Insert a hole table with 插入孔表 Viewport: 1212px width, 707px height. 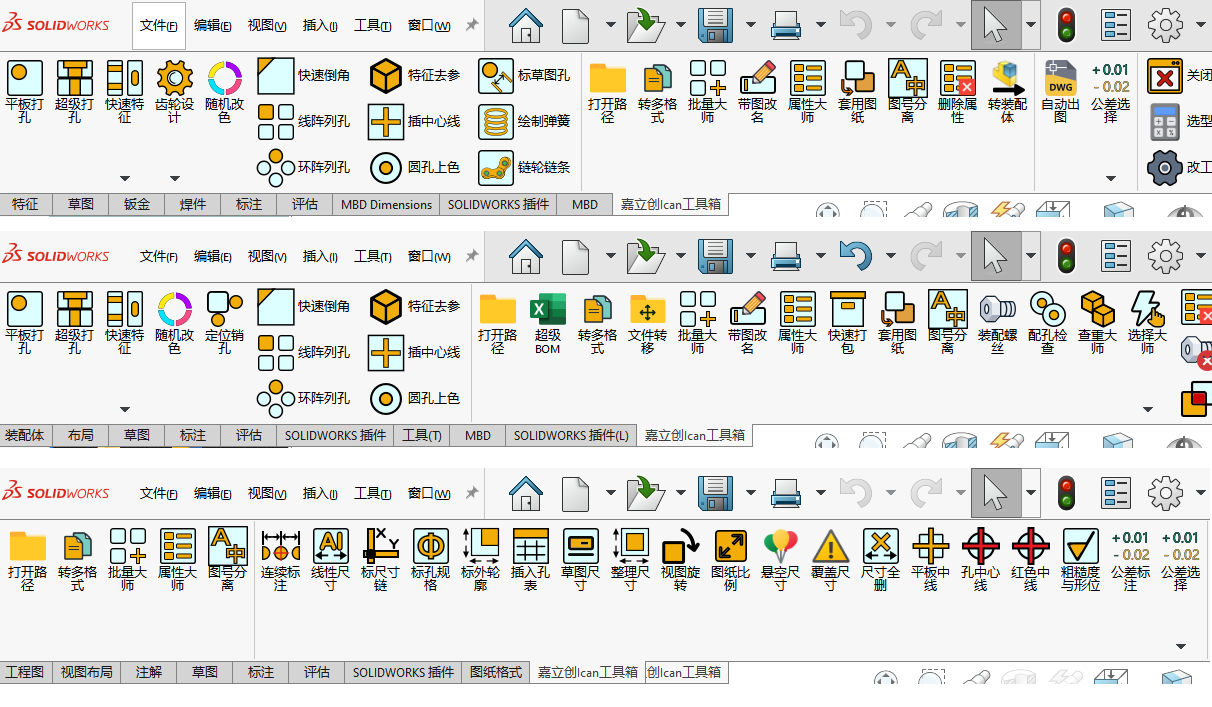click(530, 560)
